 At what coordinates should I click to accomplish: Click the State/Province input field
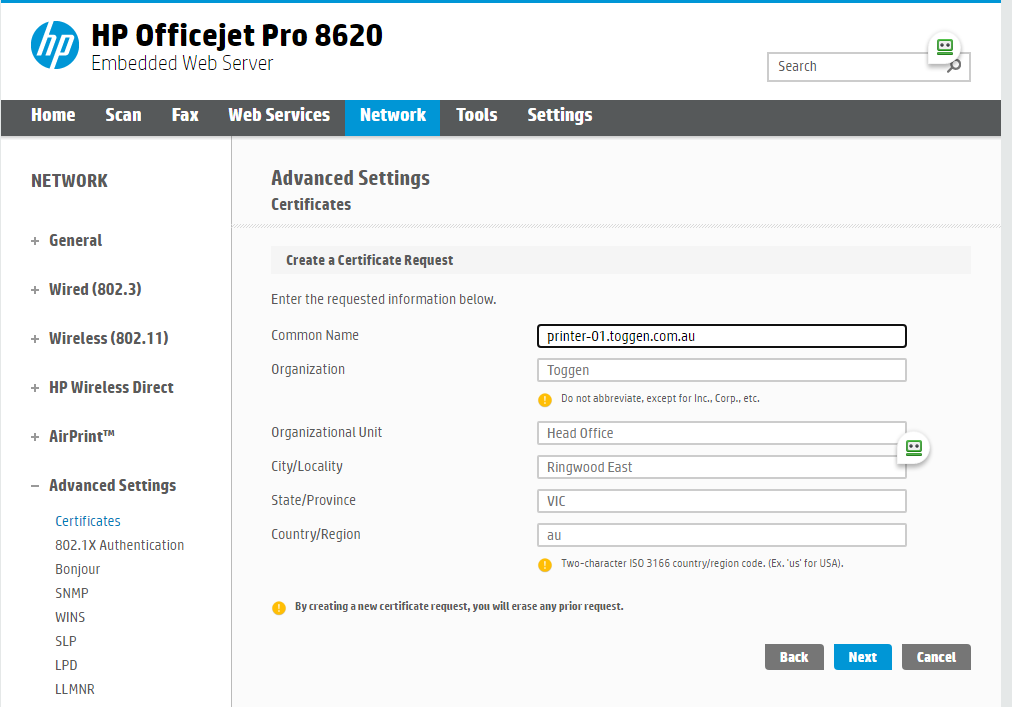722,501
